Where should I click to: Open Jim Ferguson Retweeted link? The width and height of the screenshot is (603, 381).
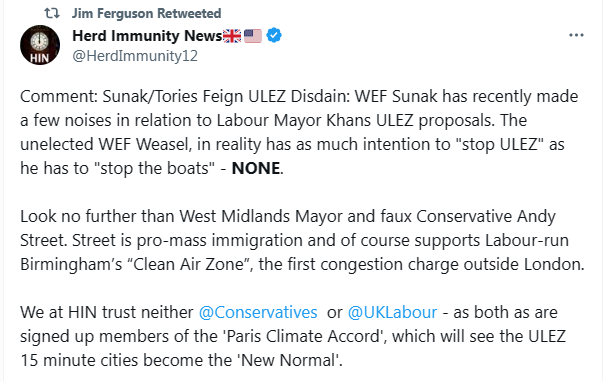point(147,13)
